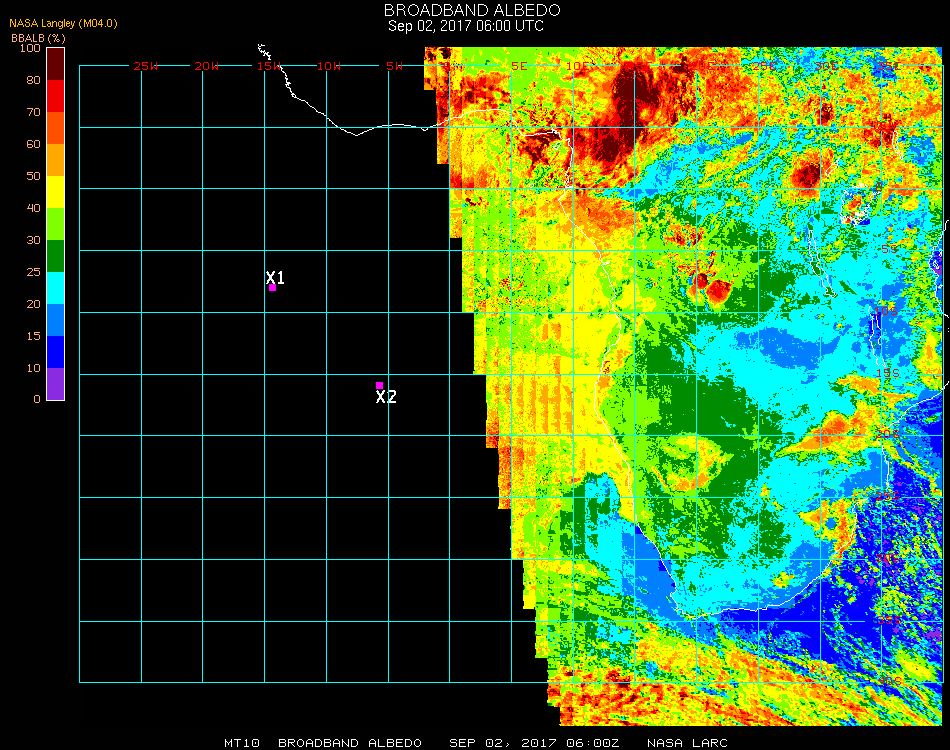Choose the light green 30-40% legend swatch
Screen dimensions: 950x750
tap(56, 224)
